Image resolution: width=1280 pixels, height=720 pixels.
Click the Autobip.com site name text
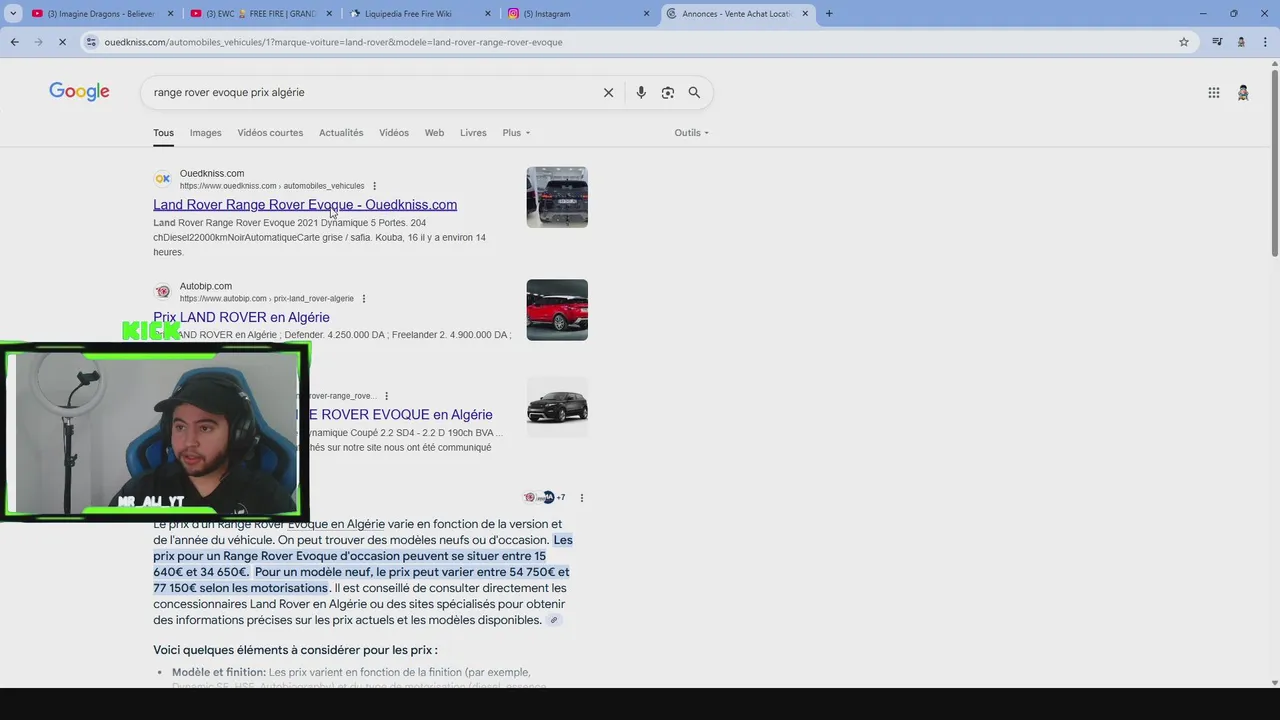pyautogui.click(x=206, y=287)
